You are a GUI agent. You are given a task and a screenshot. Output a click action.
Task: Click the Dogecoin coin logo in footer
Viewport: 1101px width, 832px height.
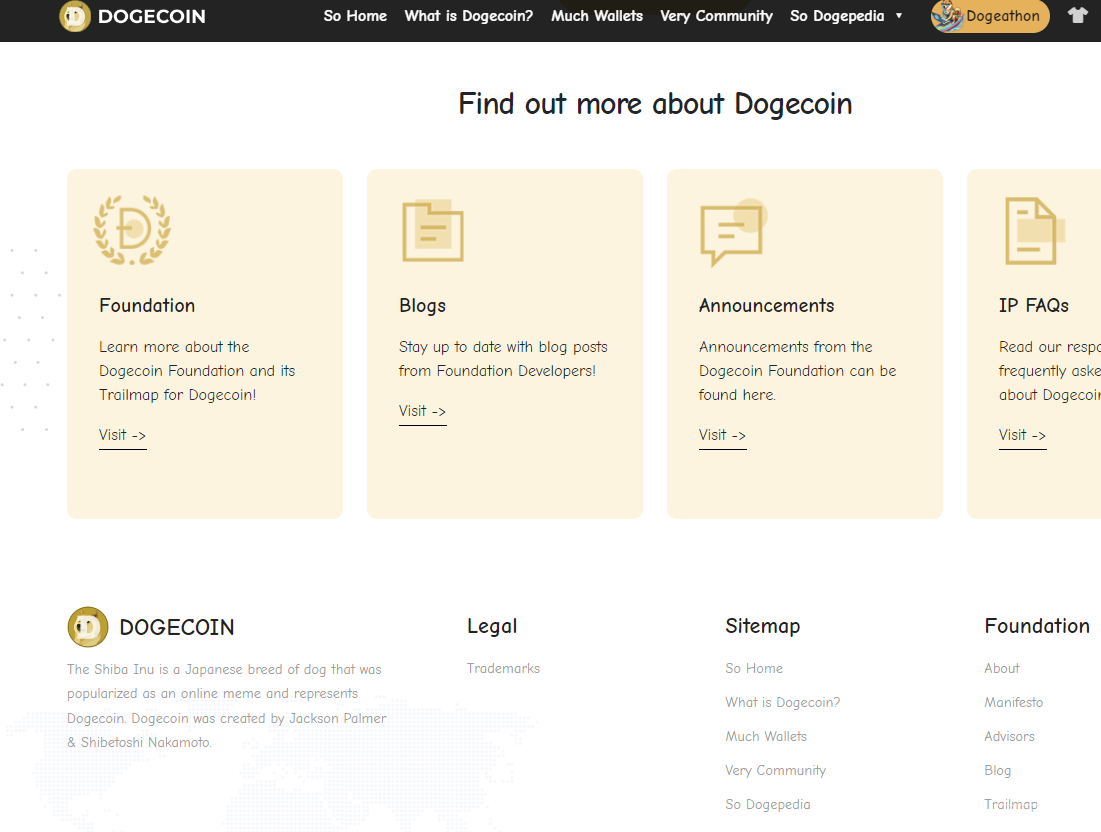(88, 627)
